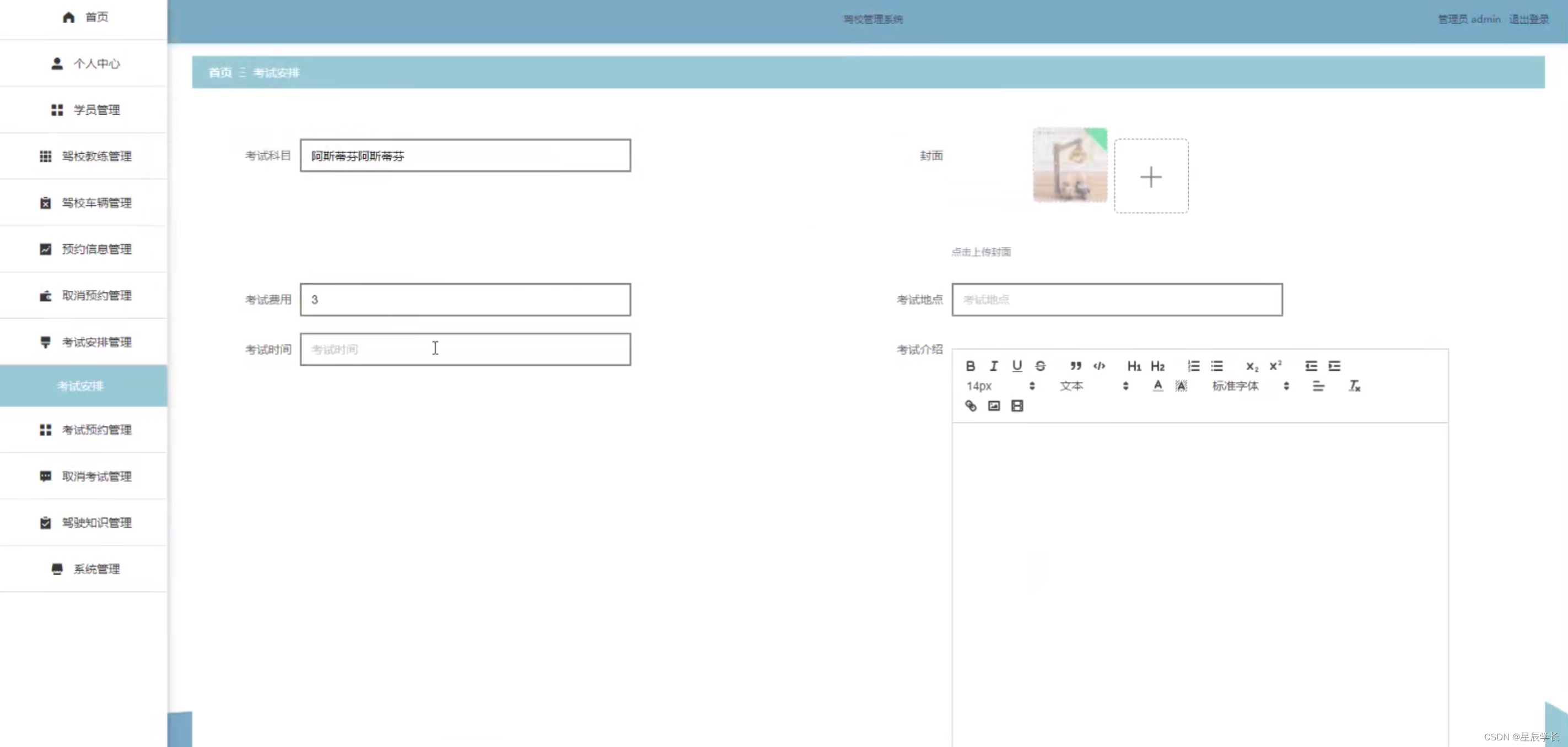Click 退出登录 logout link
1568x747 pixels.
[x=1528, y=19]
